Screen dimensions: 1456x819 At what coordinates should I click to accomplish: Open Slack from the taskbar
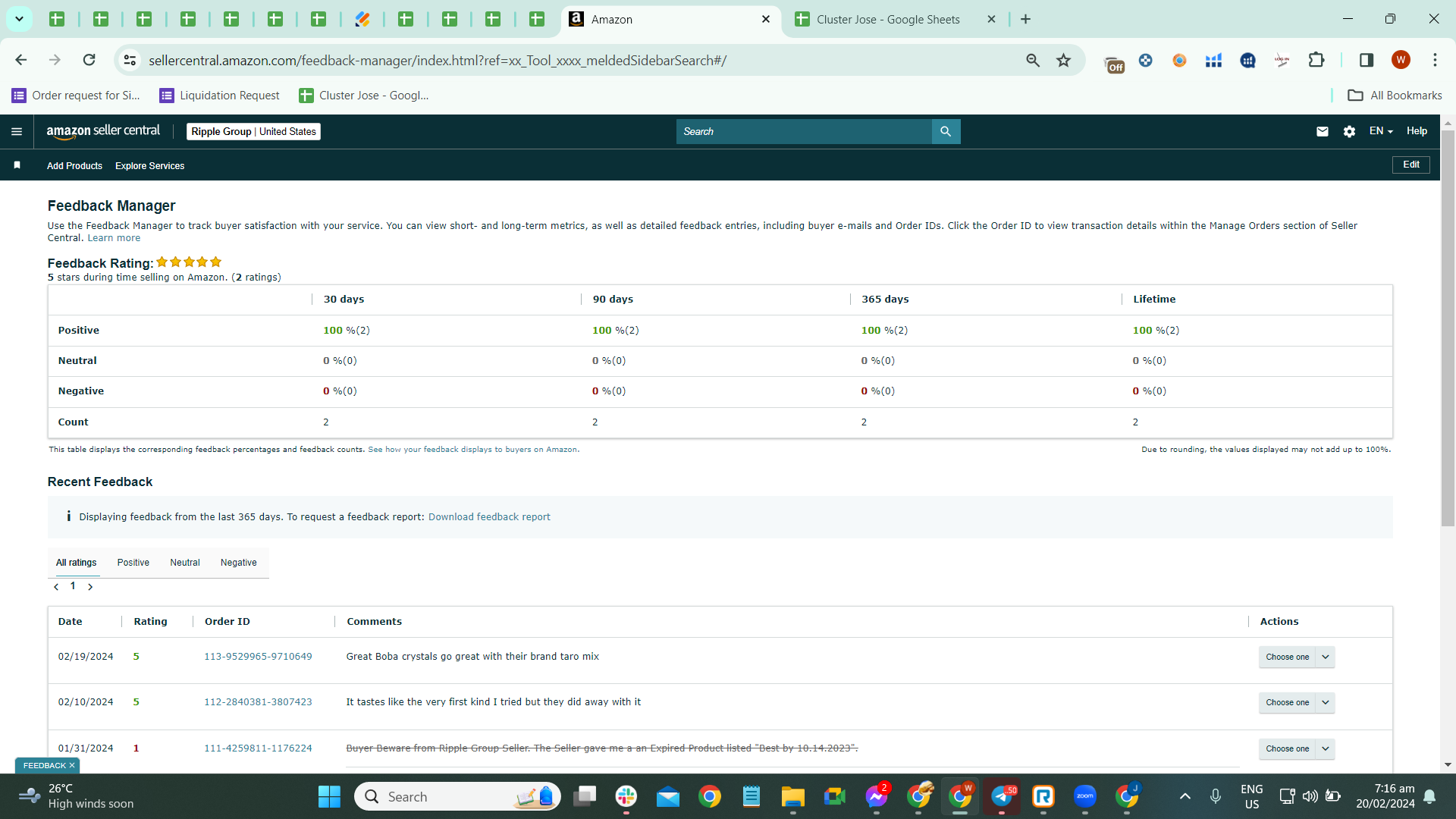click(626, 796)
